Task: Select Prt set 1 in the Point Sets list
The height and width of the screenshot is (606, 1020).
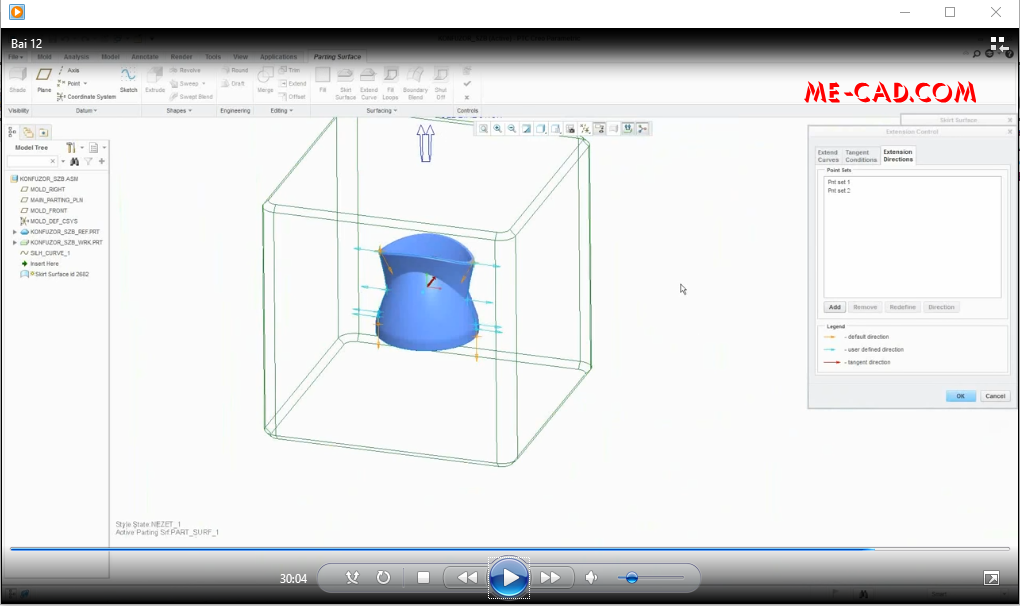Action: click(839, 181)
